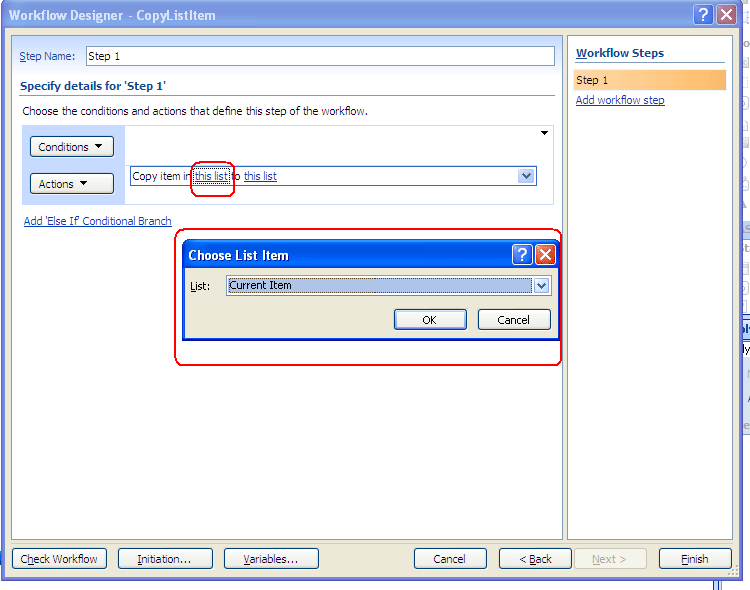Click the Workflow Designer help icon
The width and height of the screenshot is (750, 590).
click(x=703, y=15)
